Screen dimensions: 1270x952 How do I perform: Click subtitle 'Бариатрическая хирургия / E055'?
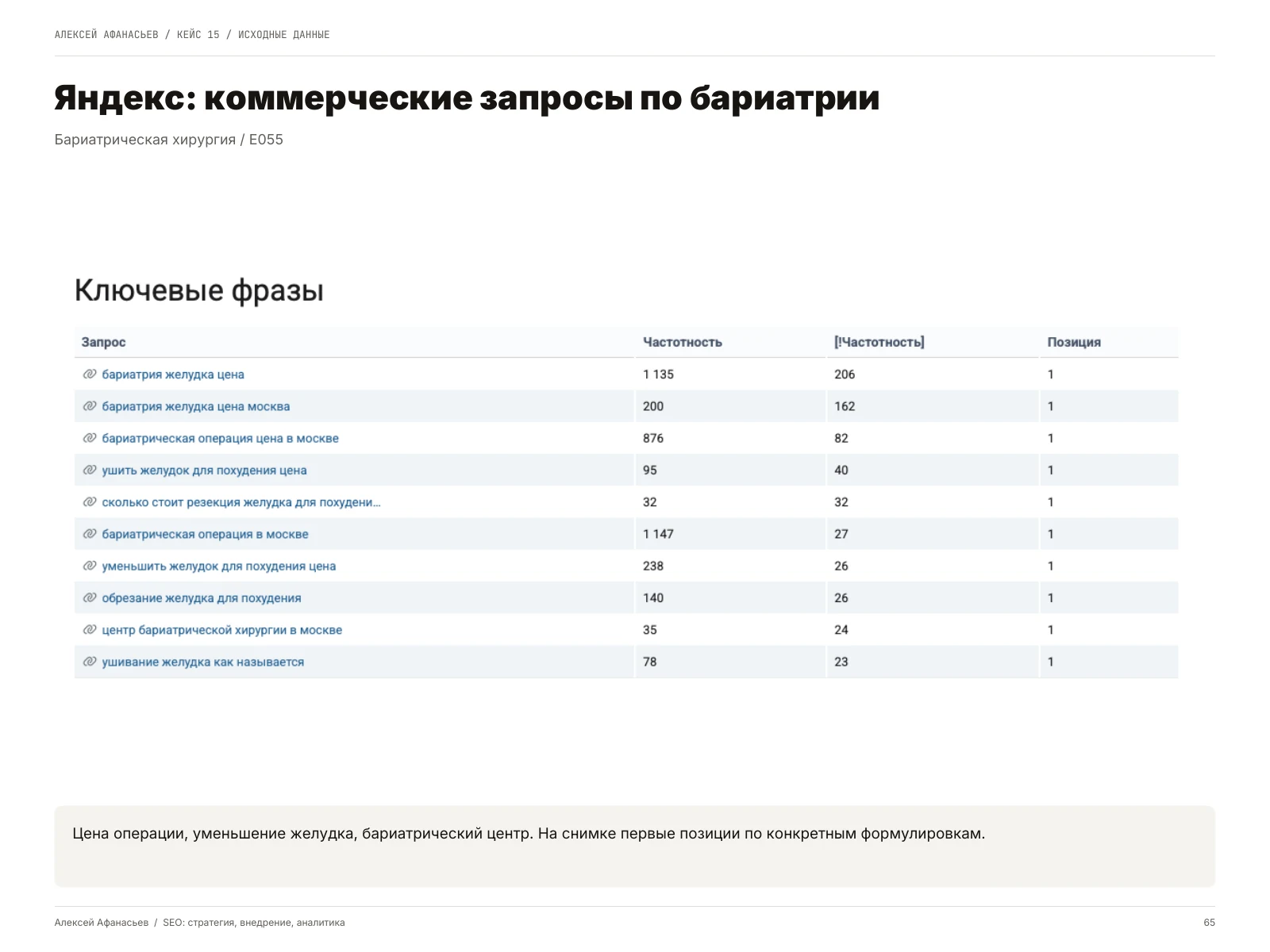[169, 140]
